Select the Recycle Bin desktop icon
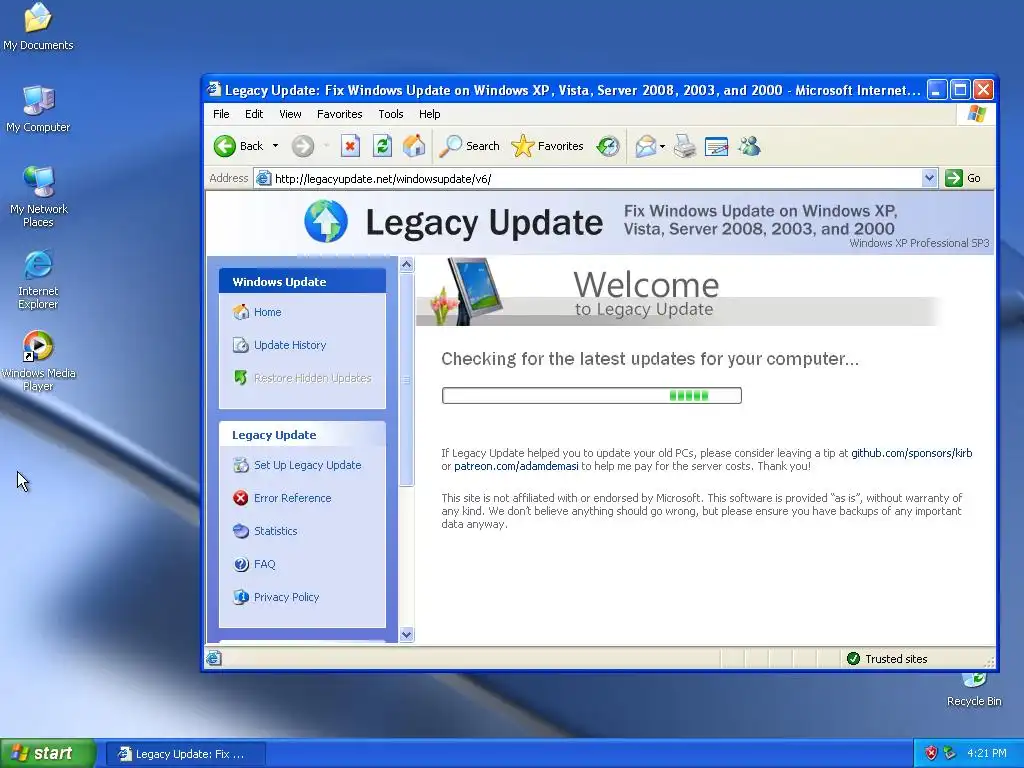 click(974, 690)
